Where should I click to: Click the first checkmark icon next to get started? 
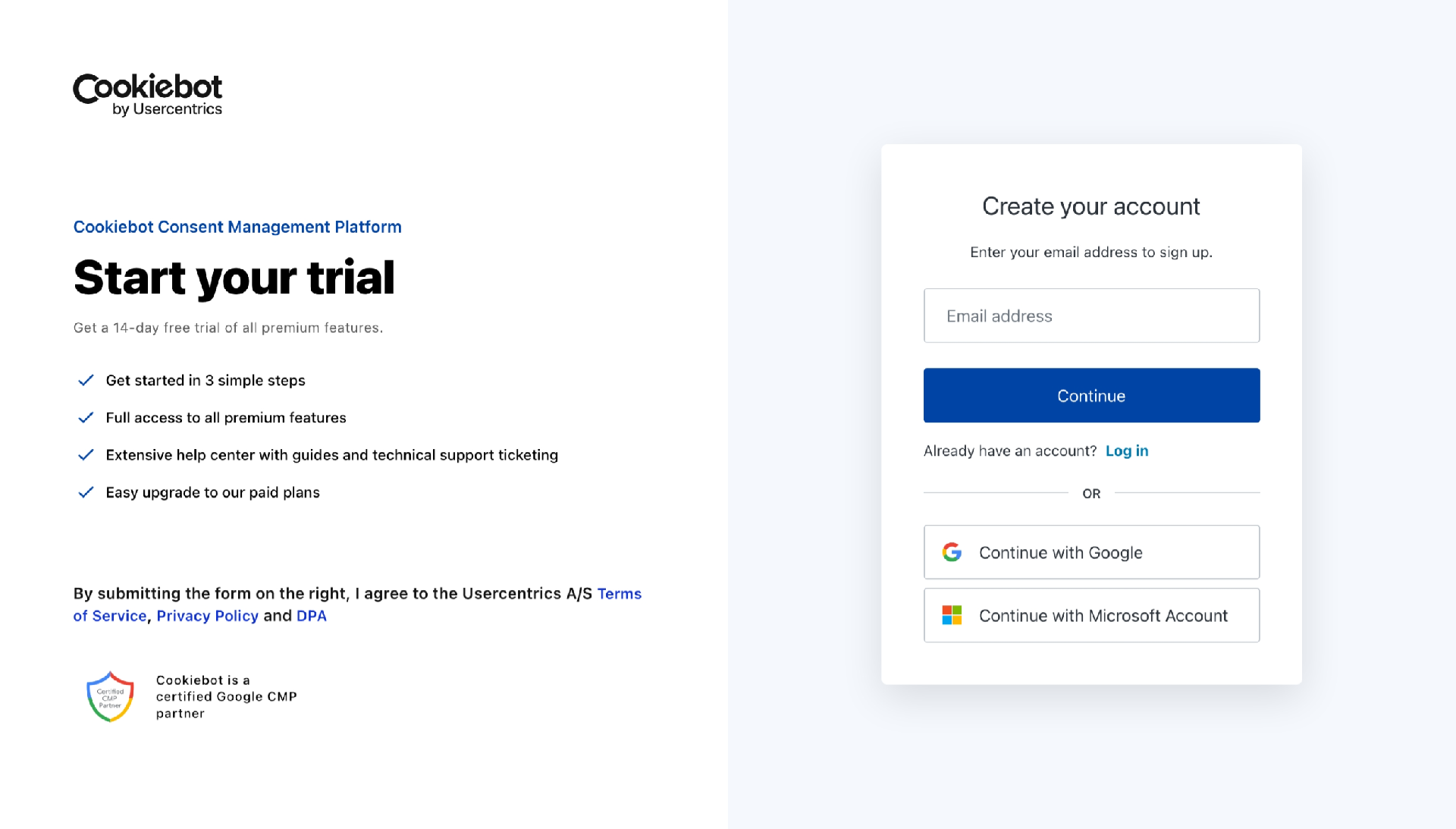85,380
